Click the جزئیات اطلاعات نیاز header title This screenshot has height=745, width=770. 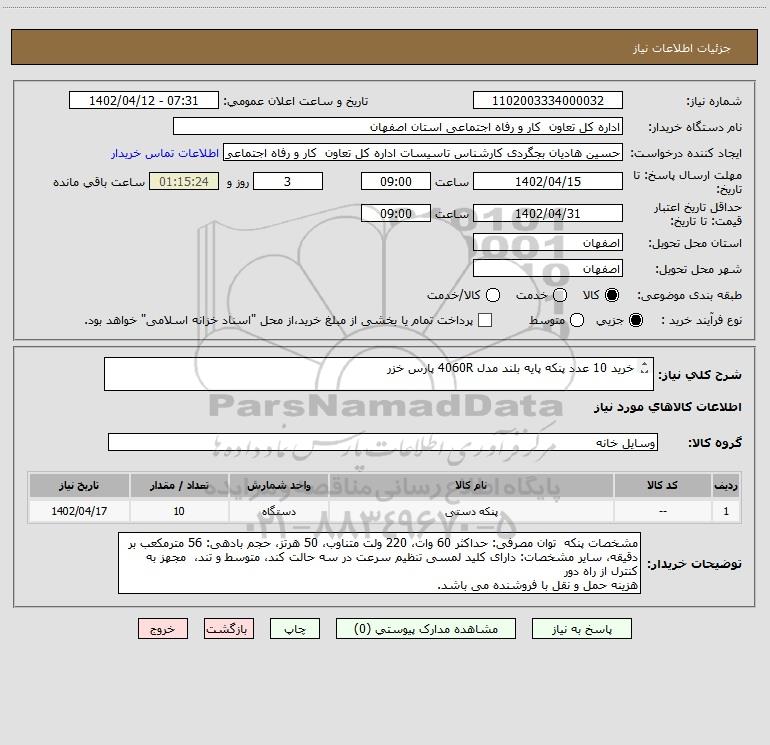[x=681, y=48]
